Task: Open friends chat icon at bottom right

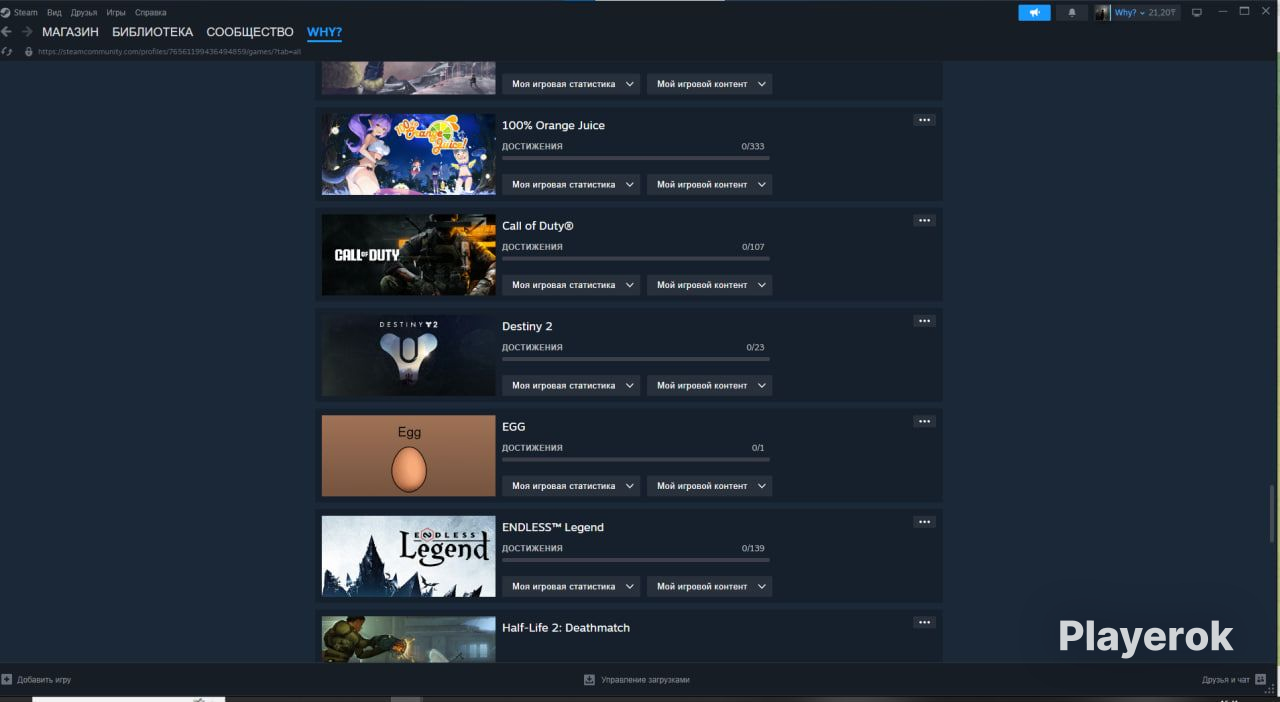Action: coord(1260,679)
